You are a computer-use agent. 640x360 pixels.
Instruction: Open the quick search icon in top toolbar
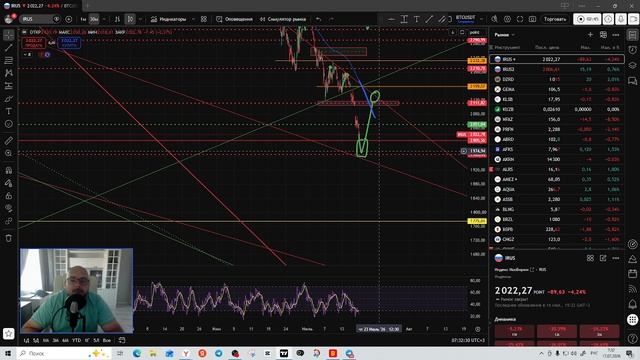[x=495, y=19]
